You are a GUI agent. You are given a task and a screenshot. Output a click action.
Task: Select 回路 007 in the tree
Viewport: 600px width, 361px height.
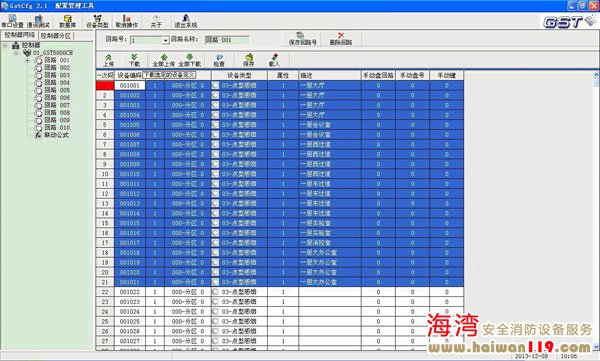57,105
